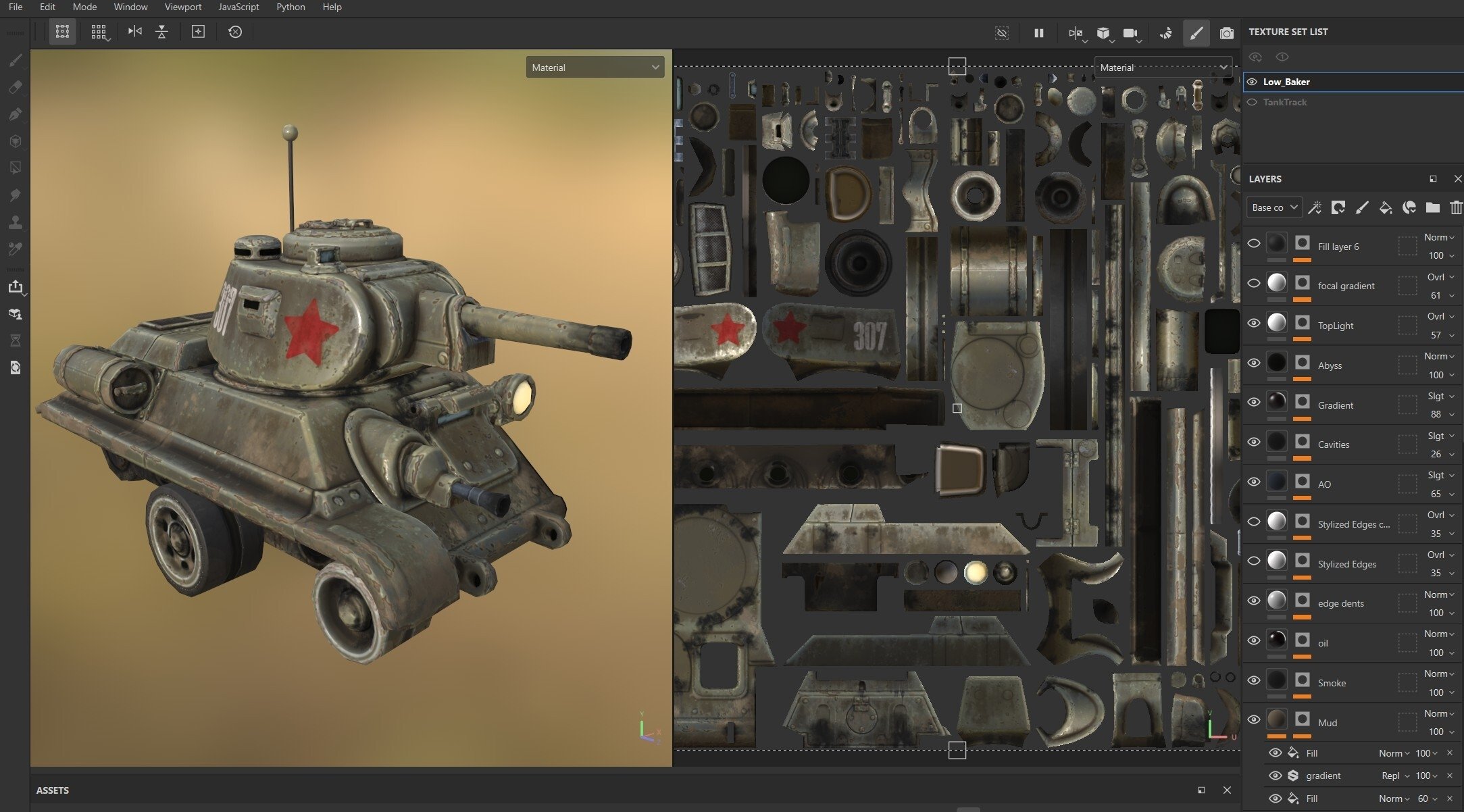Image resolution: width=1464 pixels, height=812 pixels.
Task: Change blend mode of focal gradient layer
Action: pos(1440,277)
